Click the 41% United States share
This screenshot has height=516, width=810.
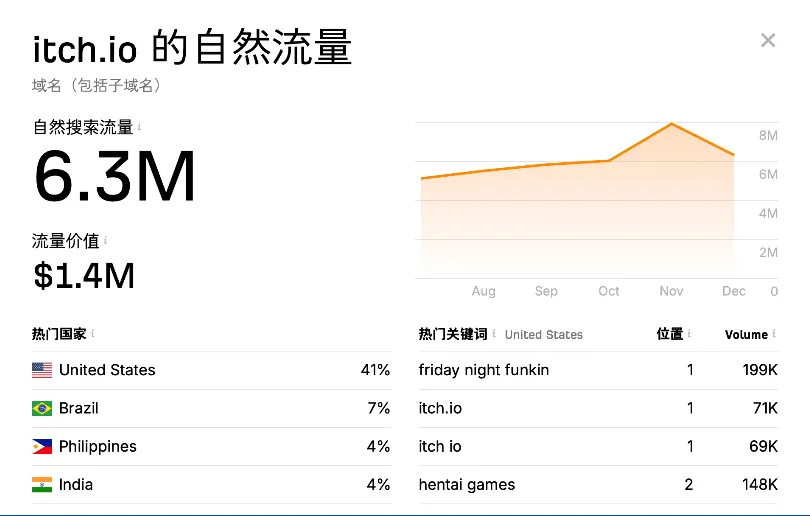point(375,370)
